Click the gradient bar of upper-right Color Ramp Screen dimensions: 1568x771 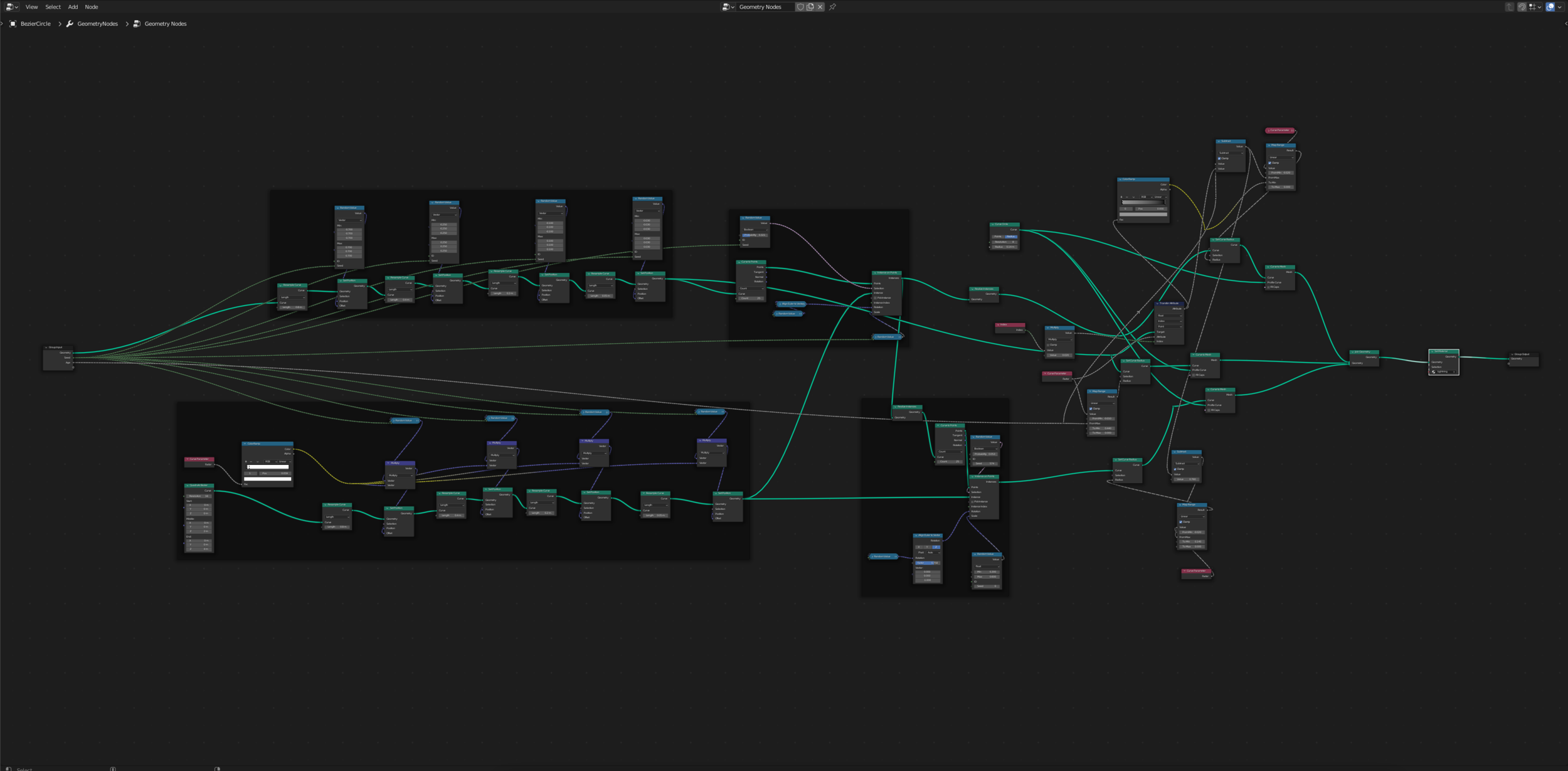click(x=1143, y=202)
